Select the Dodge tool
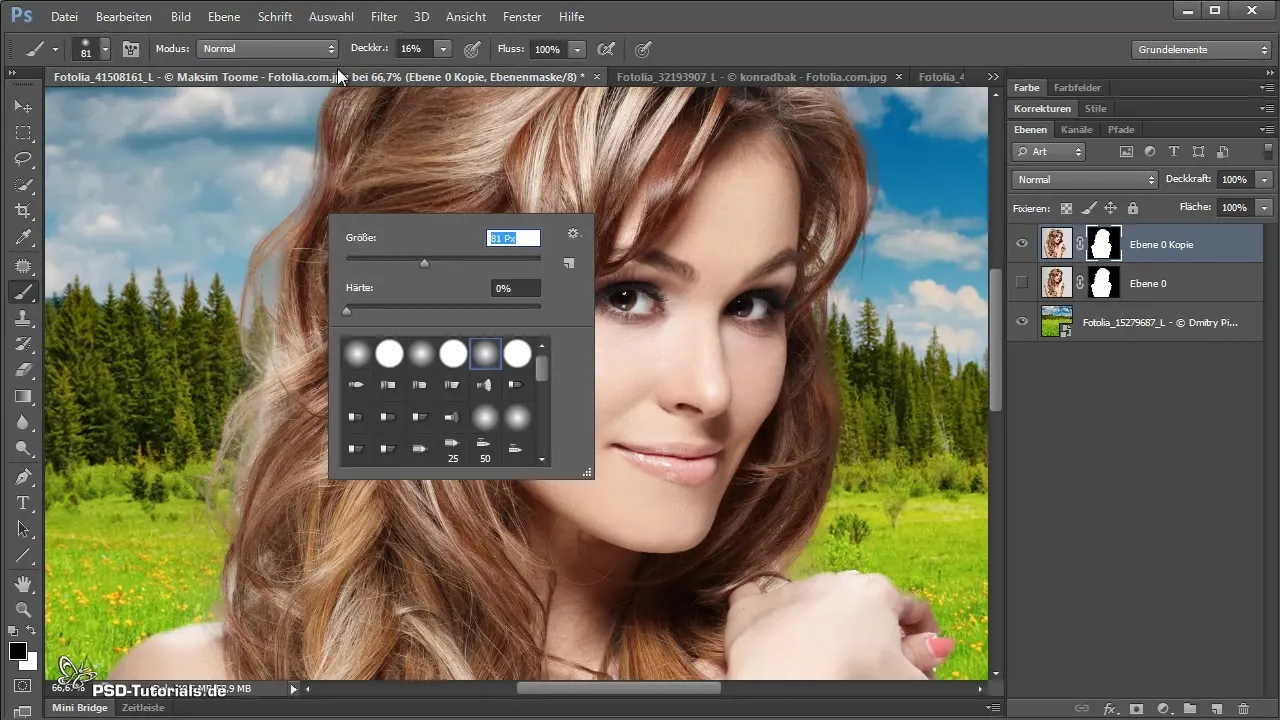Screen dimensions: 1280x720 coord(23,449)
